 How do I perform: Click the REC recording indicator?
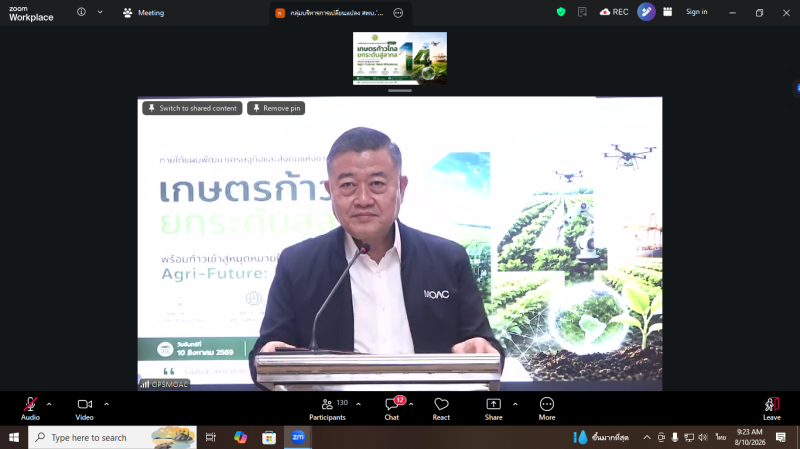tap(614, 12)
